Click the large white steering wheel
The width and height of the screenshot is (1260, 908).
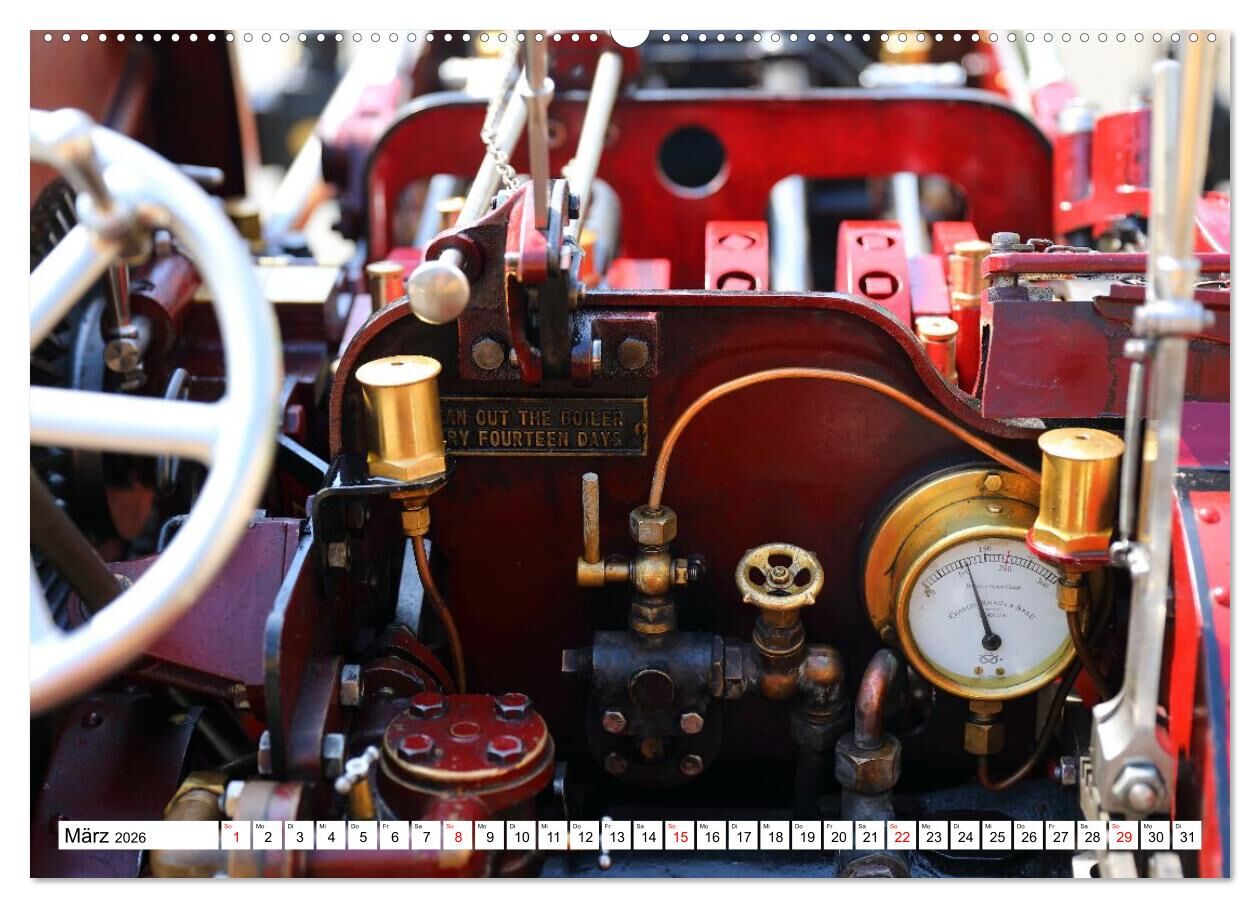click(150, 420)
